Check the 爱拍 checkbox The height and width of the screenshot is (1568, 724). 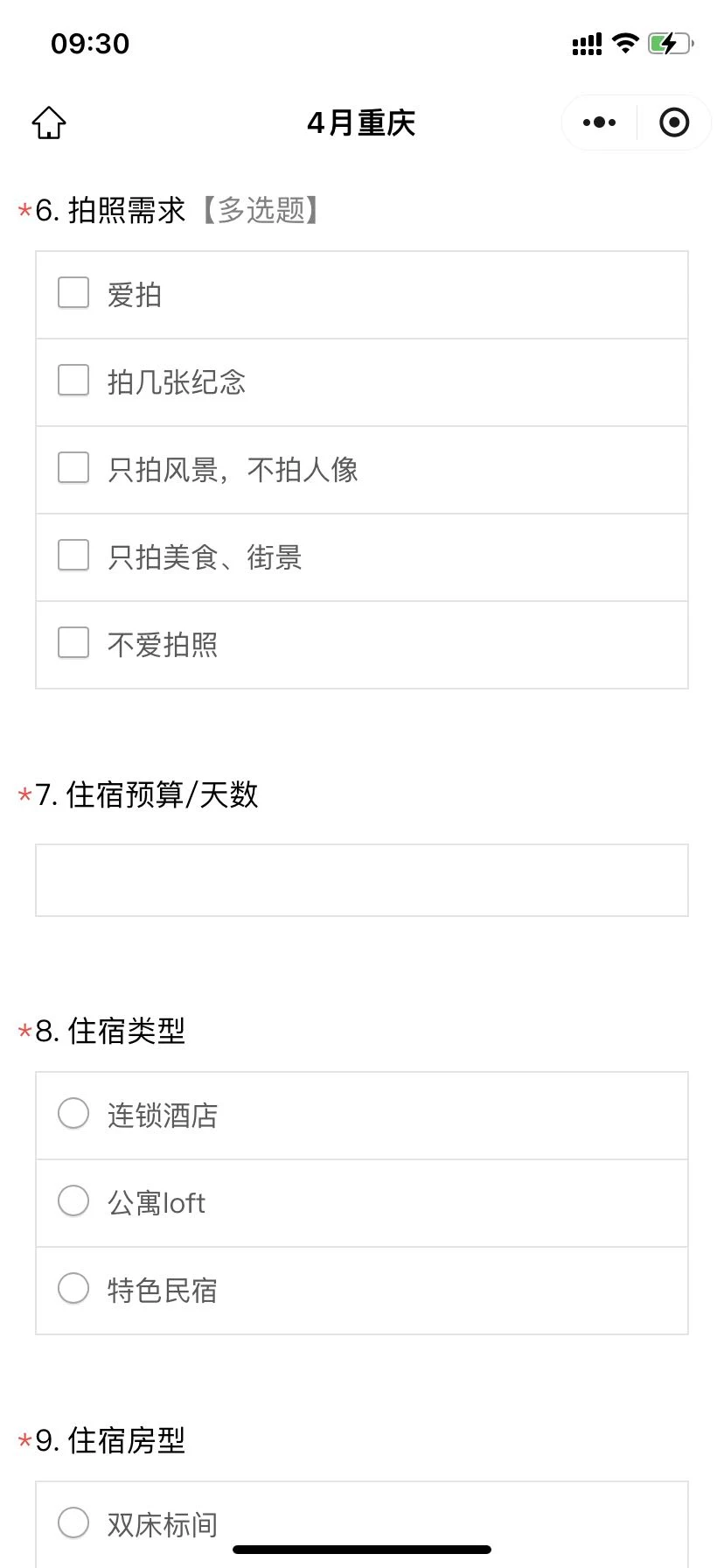point(73,293)
